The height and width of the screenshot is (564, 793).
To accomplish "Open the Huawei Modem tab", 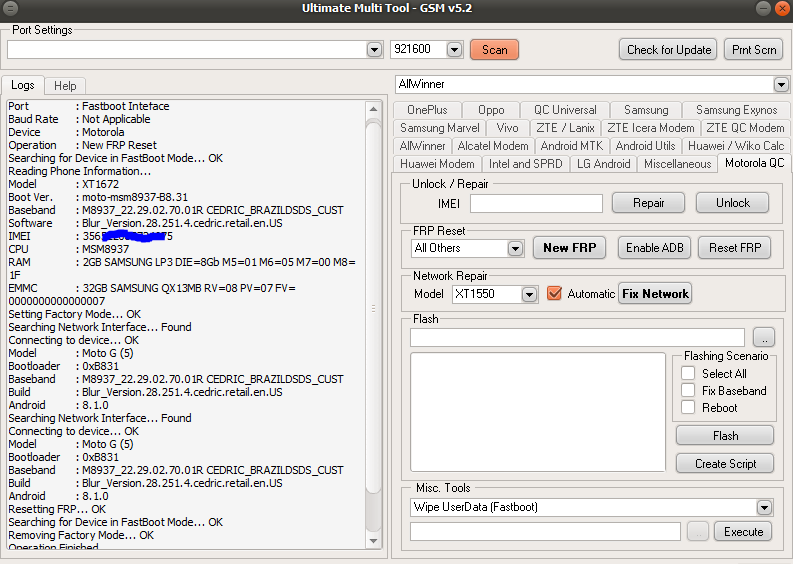I will tap(437, 164).
